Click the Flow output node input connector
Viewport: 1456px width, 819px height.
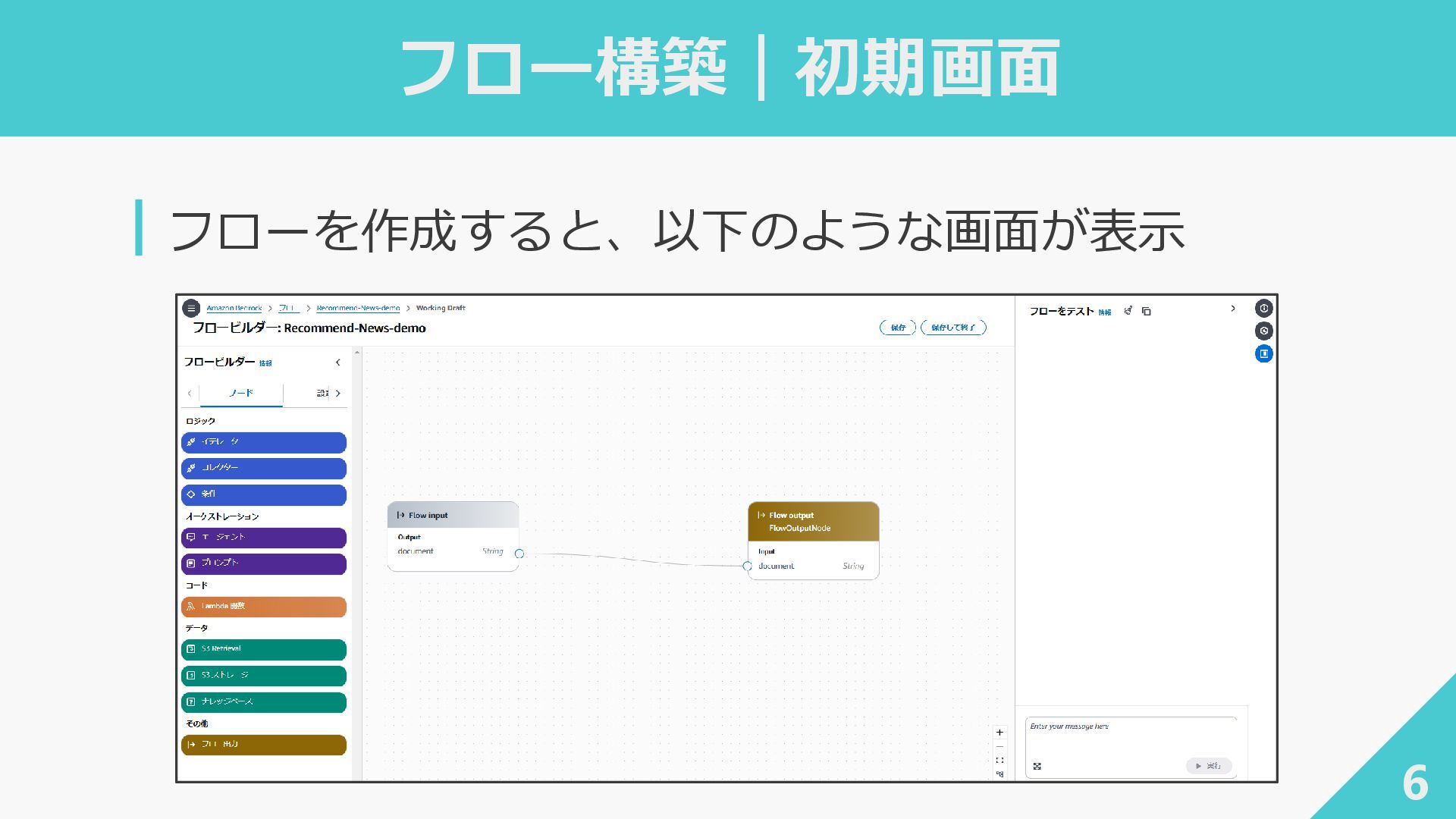[x=747, y=566]
